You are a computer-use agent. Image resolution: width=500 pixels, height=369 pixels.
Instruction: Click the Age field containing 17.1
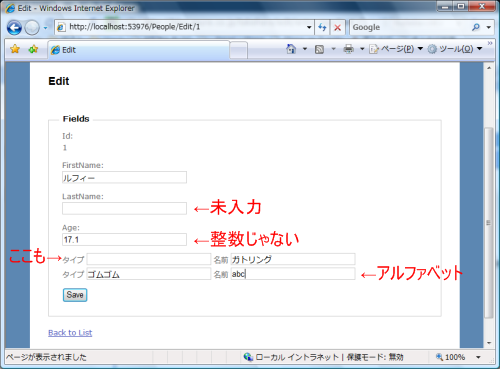coord(124,239)
